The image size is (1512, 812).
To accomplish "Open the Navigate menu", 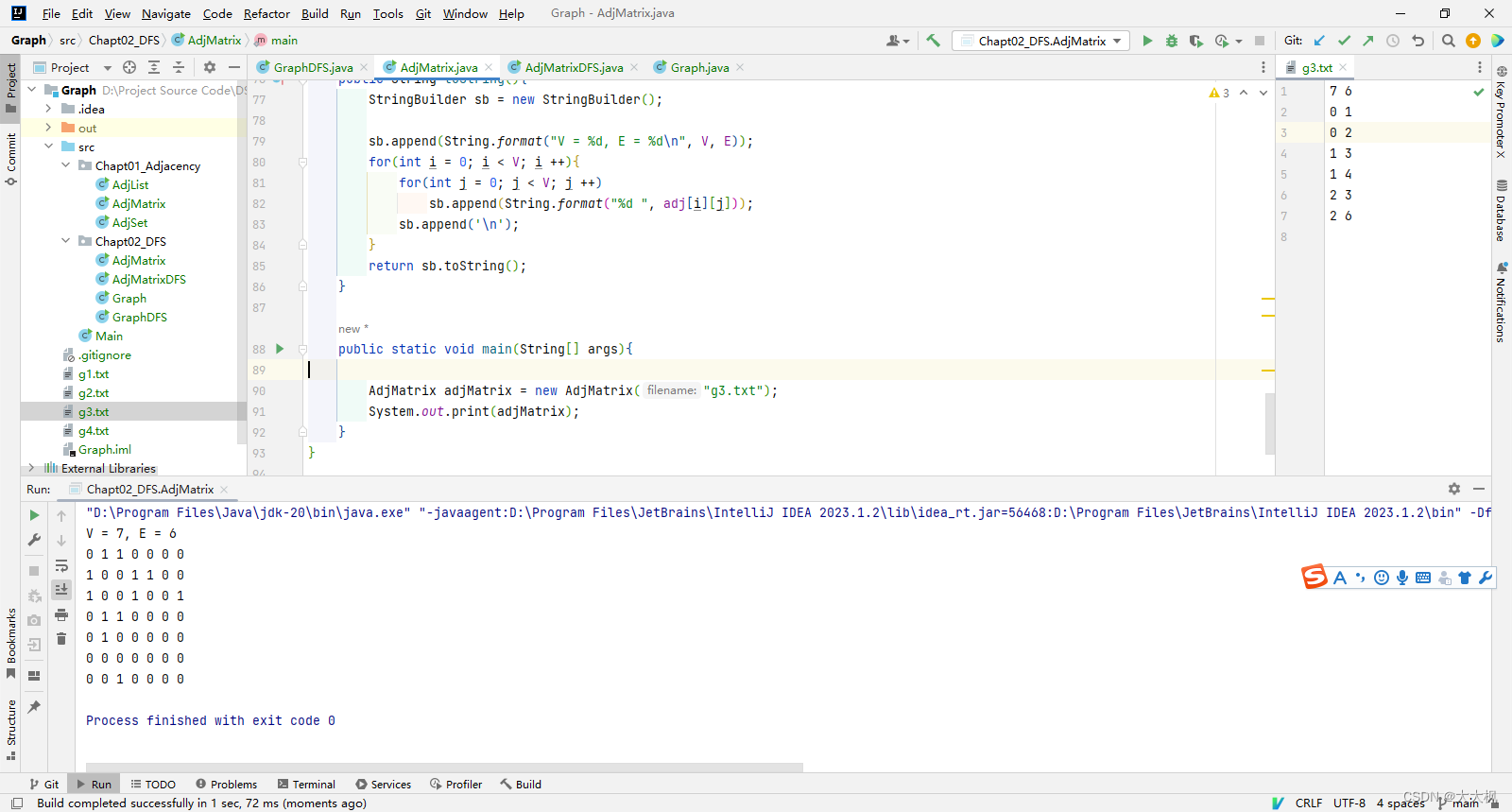I will pos(166,13).
